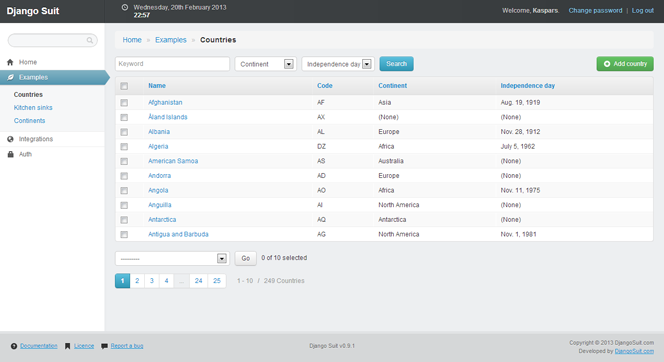Open the Continents submenu item
This screenshot has height=362, width=664.
click(x=29, y=121)
